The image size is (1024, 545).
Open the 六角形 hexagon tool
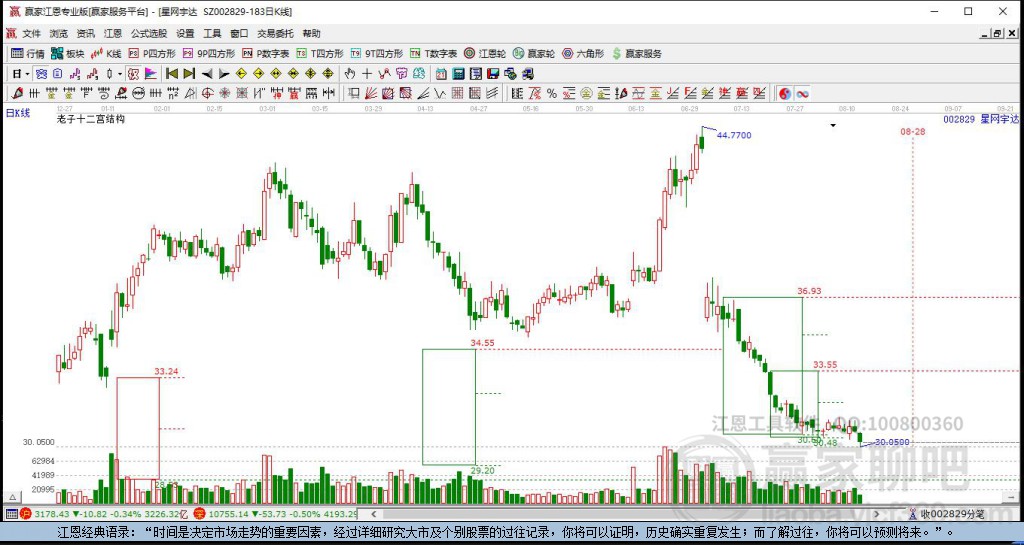pos(583,54)
